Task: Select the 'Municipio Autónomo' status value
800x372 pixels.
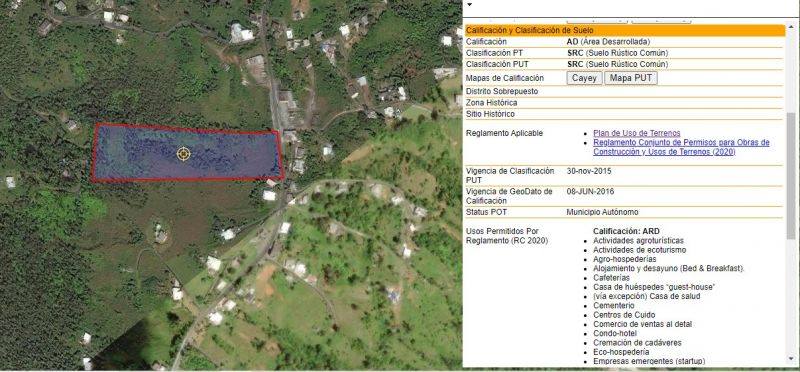Action: tap(602, 212)
